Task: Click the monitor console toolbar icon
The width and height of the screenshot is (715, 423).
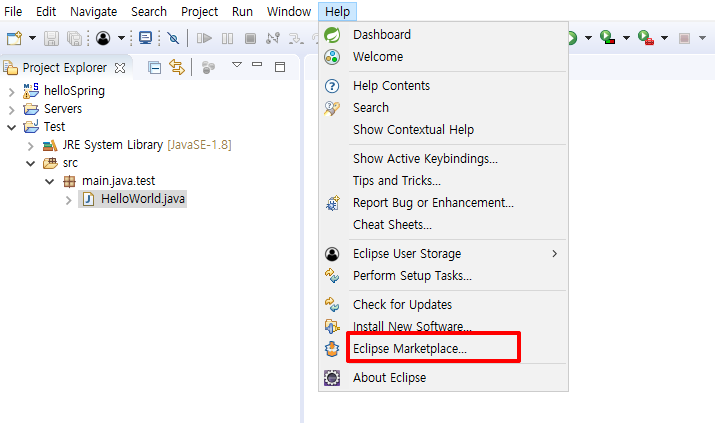Action: tap(145, 38)
